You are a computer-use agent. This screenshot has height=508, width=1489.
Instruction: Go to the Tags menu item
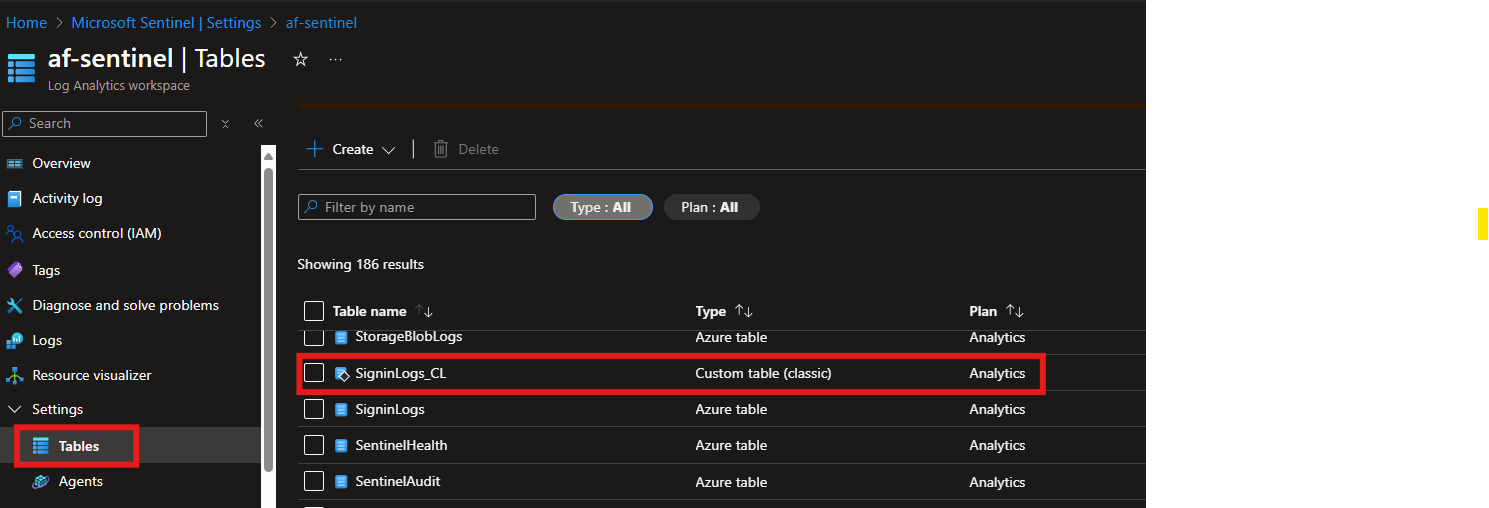tap(46, 270)
